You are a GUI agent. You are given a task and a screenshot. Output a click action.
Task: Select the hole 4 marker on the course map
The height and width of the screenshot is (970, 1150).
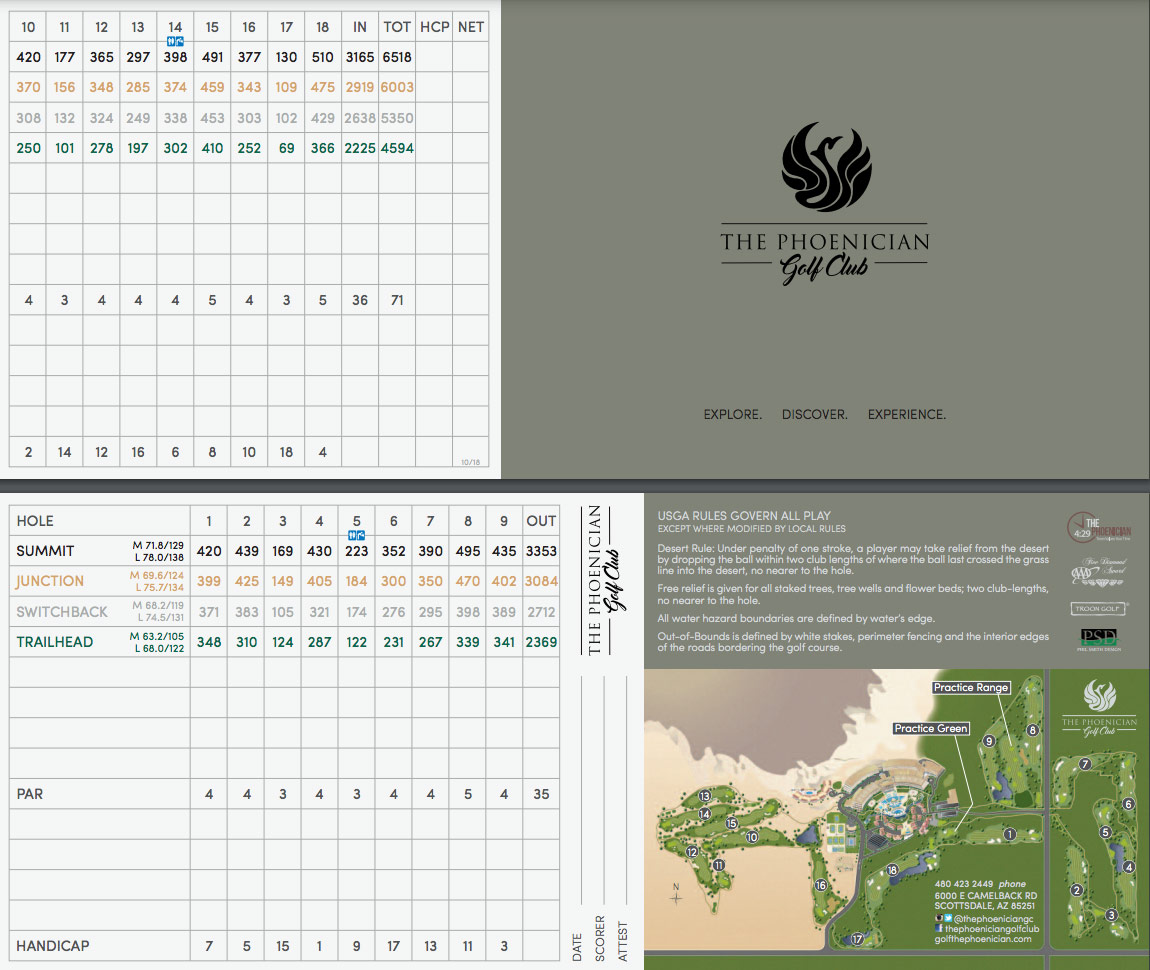pyautogui.click(x=1129, y=867)
